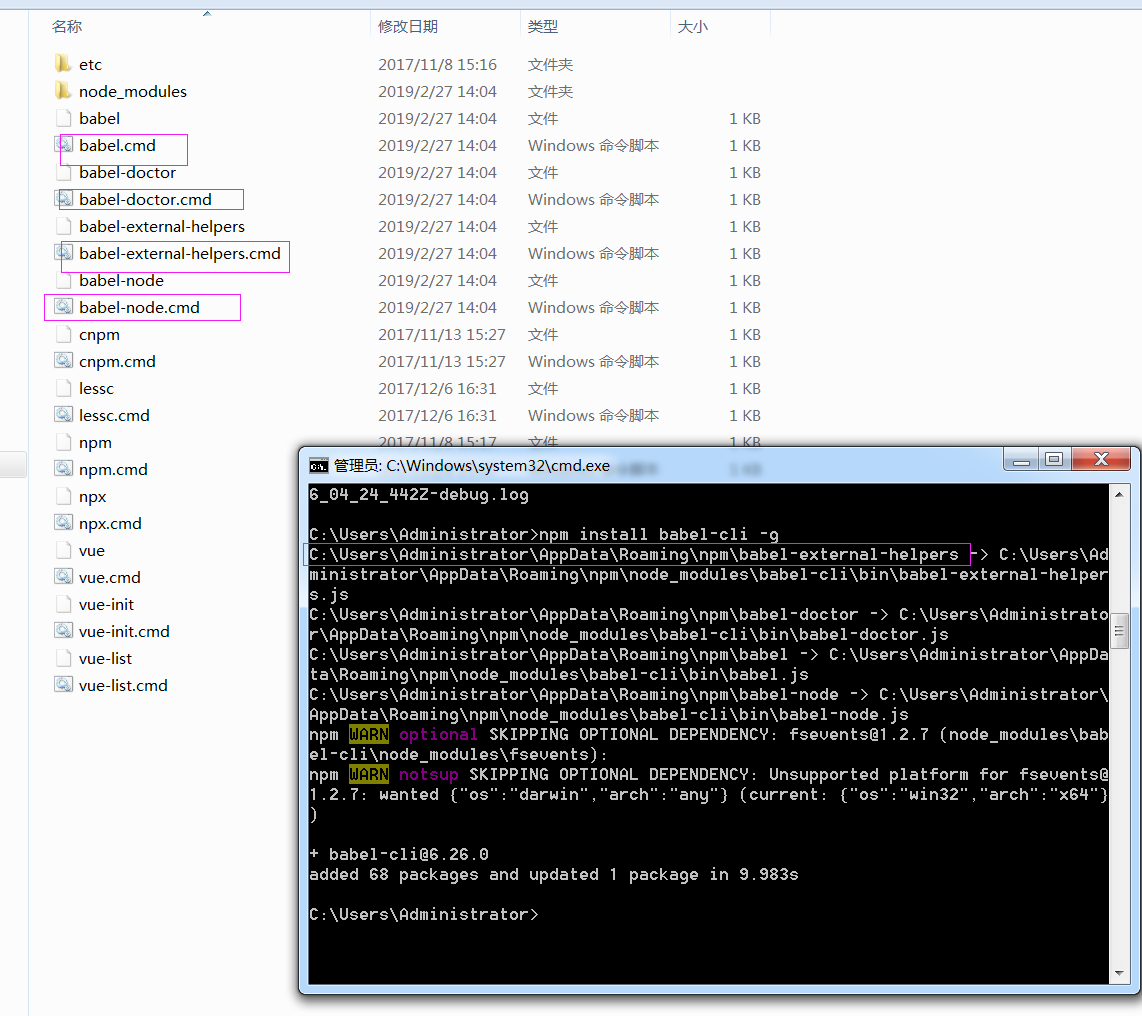This screenshot has height=1016, width=1142.
Task: Click the npx file icon
Action: [x=63, y=496]
